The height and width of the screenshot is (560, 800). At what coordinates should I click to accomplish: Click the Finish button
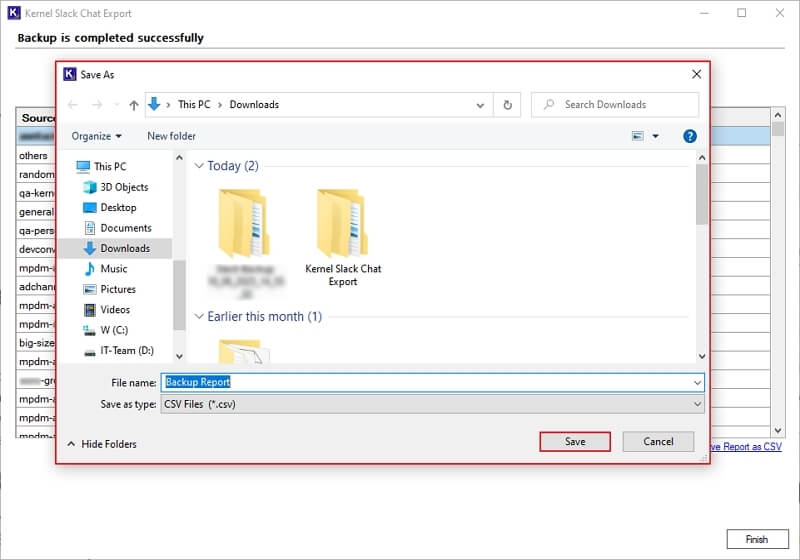[x=757, y=539]
